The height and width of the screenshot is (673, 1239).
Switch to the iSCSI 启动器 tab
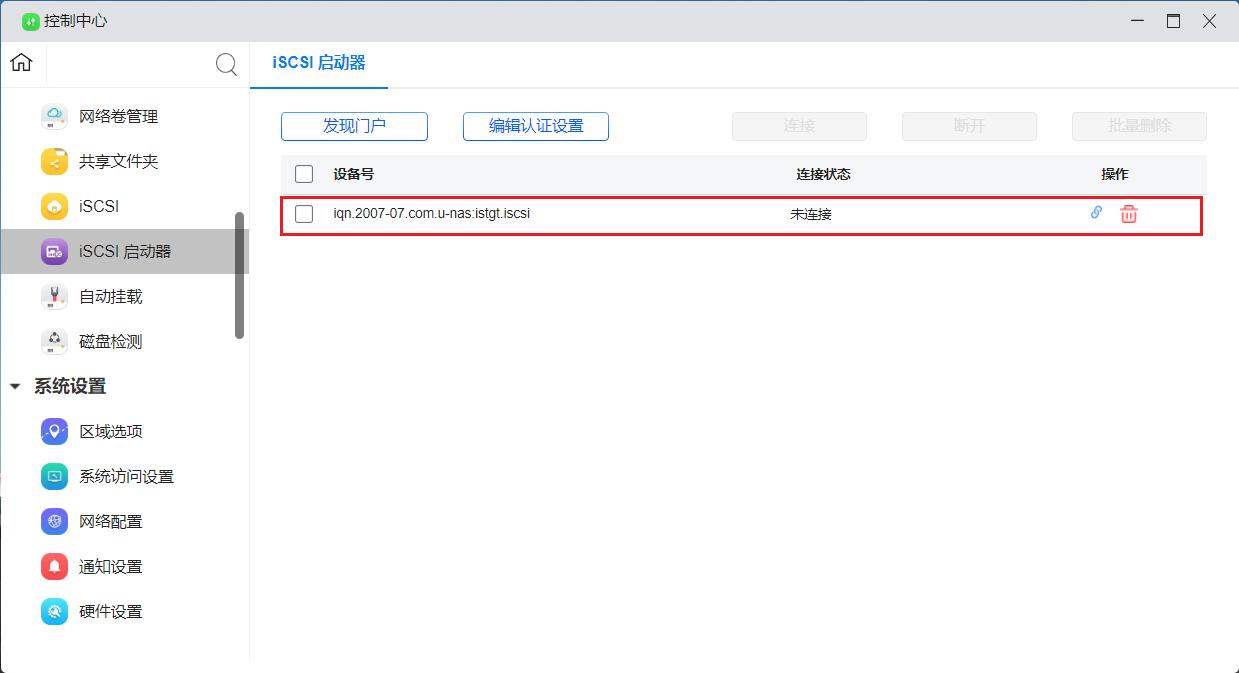click(x=318, y=62)
